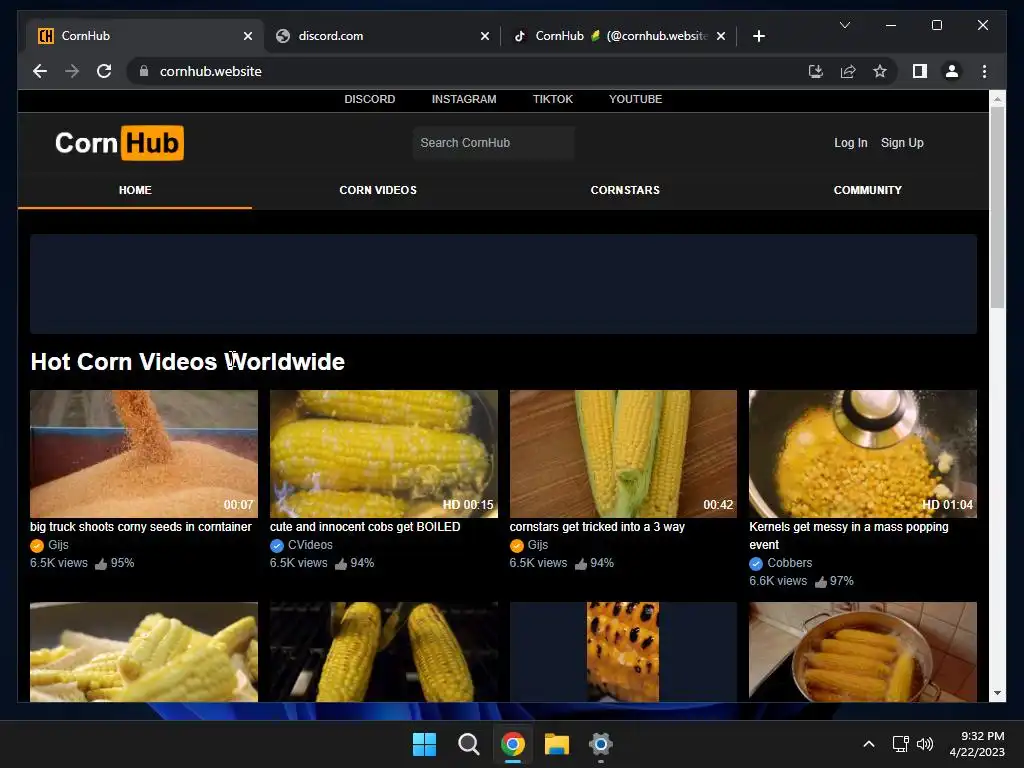The width and height of the screenshot is (1024, 768).
Task: Show hidden tray icons chevron
Action: tap(869, 744)
